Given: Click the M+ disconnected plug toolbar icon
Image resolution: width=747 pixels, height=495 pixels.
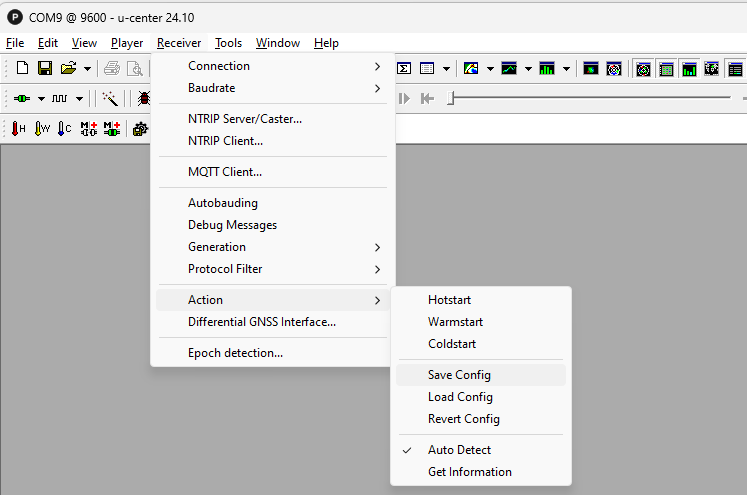Looking at the screenshot, I should point(89,129).
